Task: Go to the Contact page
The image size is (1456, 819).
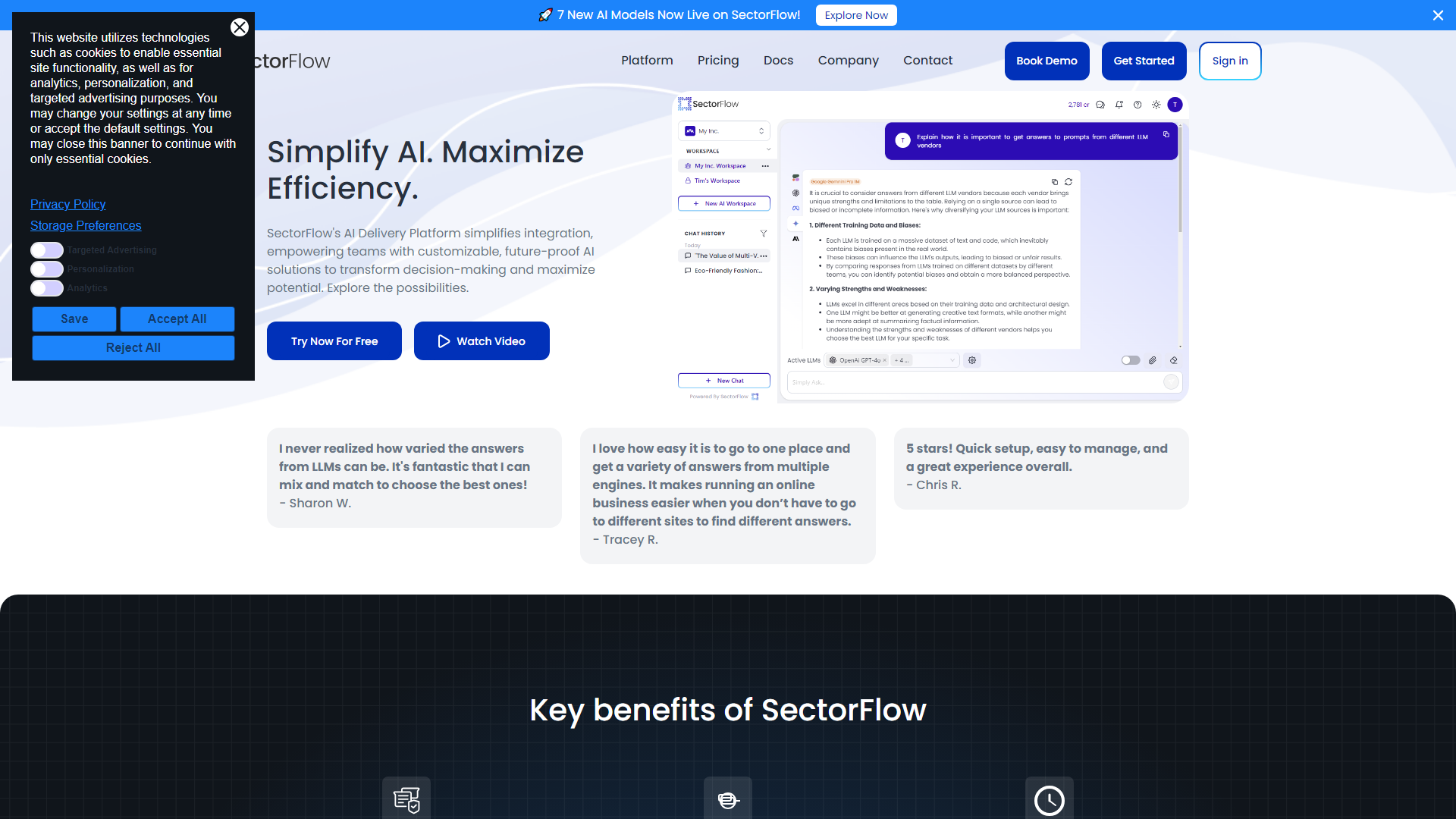Action: pyautogui.click(x=927, y=61)
